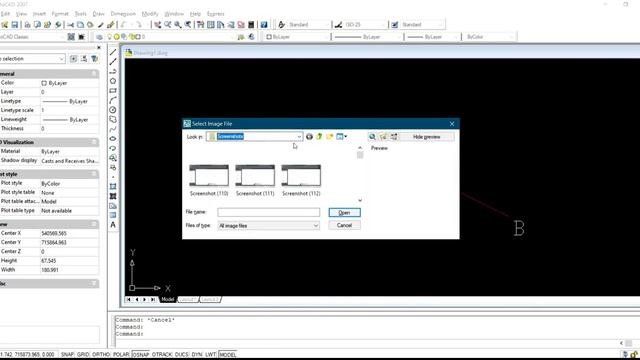The image size is (640, 360).
Task: Toggle DYN input in status bar
Action: coord(197,354)
